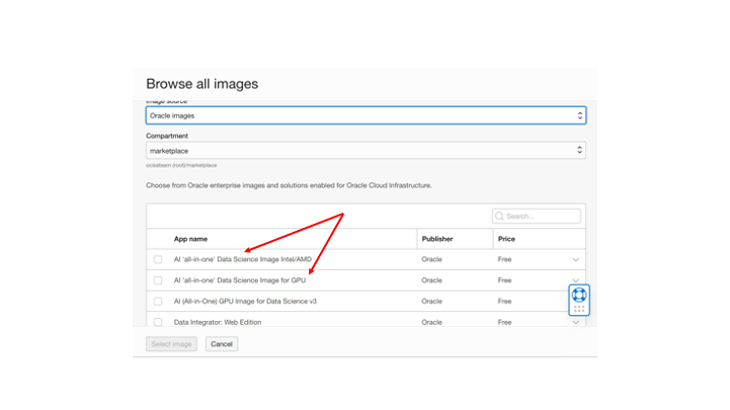Click the Cancel button
Screen dimensions: 730x410
pyautogui.click(x=222, y=344)
